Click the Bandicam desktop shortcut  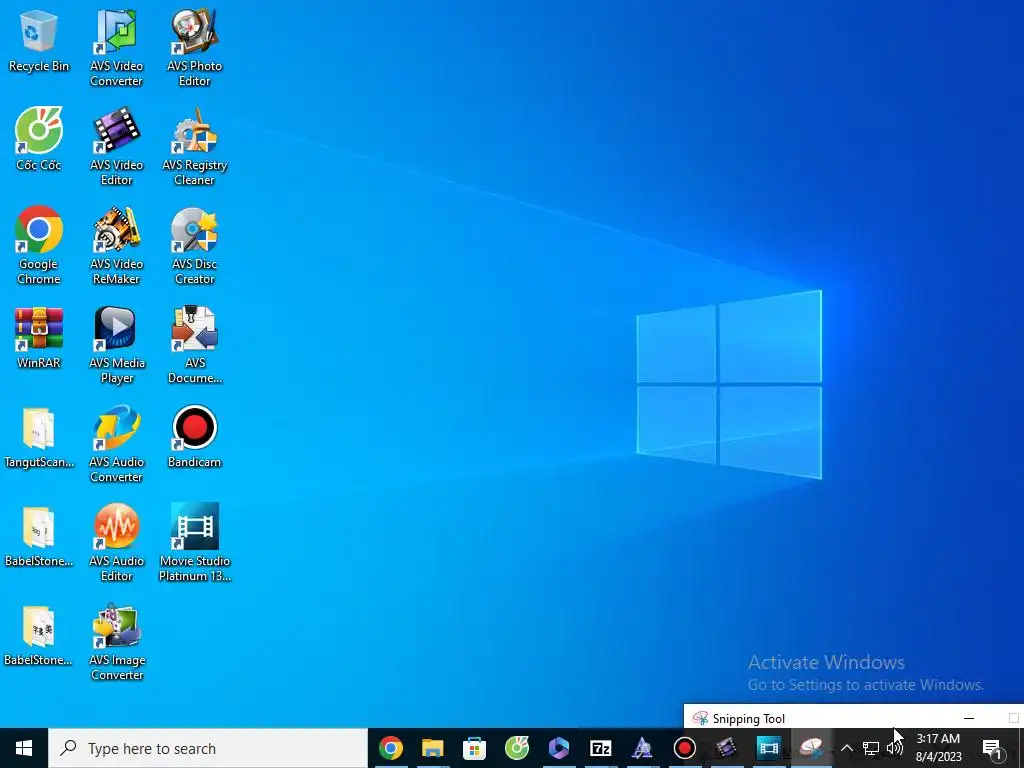(x=195, y=437)
